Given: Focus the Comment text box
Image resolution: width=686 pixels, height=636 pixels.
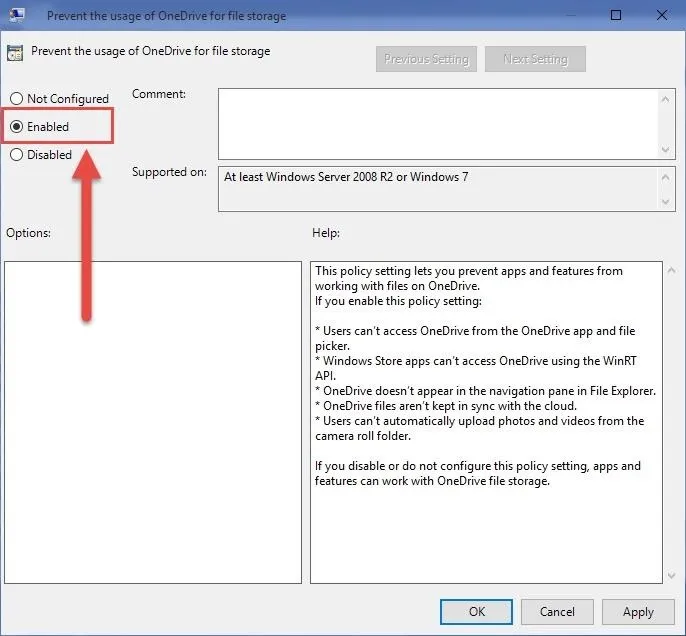Looking at the screenshot, I should pyautogui.click(x=438, y=124).
